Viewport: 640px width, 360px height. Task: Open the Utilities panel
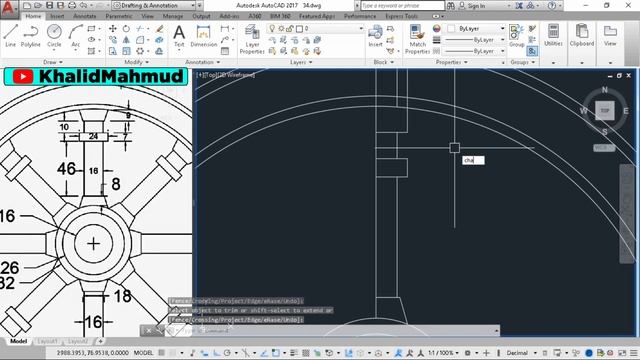pos(553,36)
